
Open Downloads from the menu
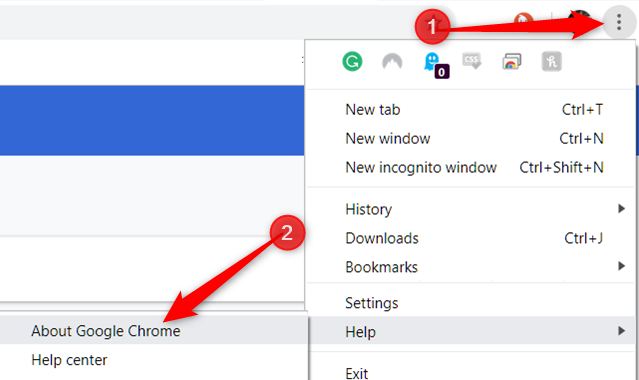[471, 238]
